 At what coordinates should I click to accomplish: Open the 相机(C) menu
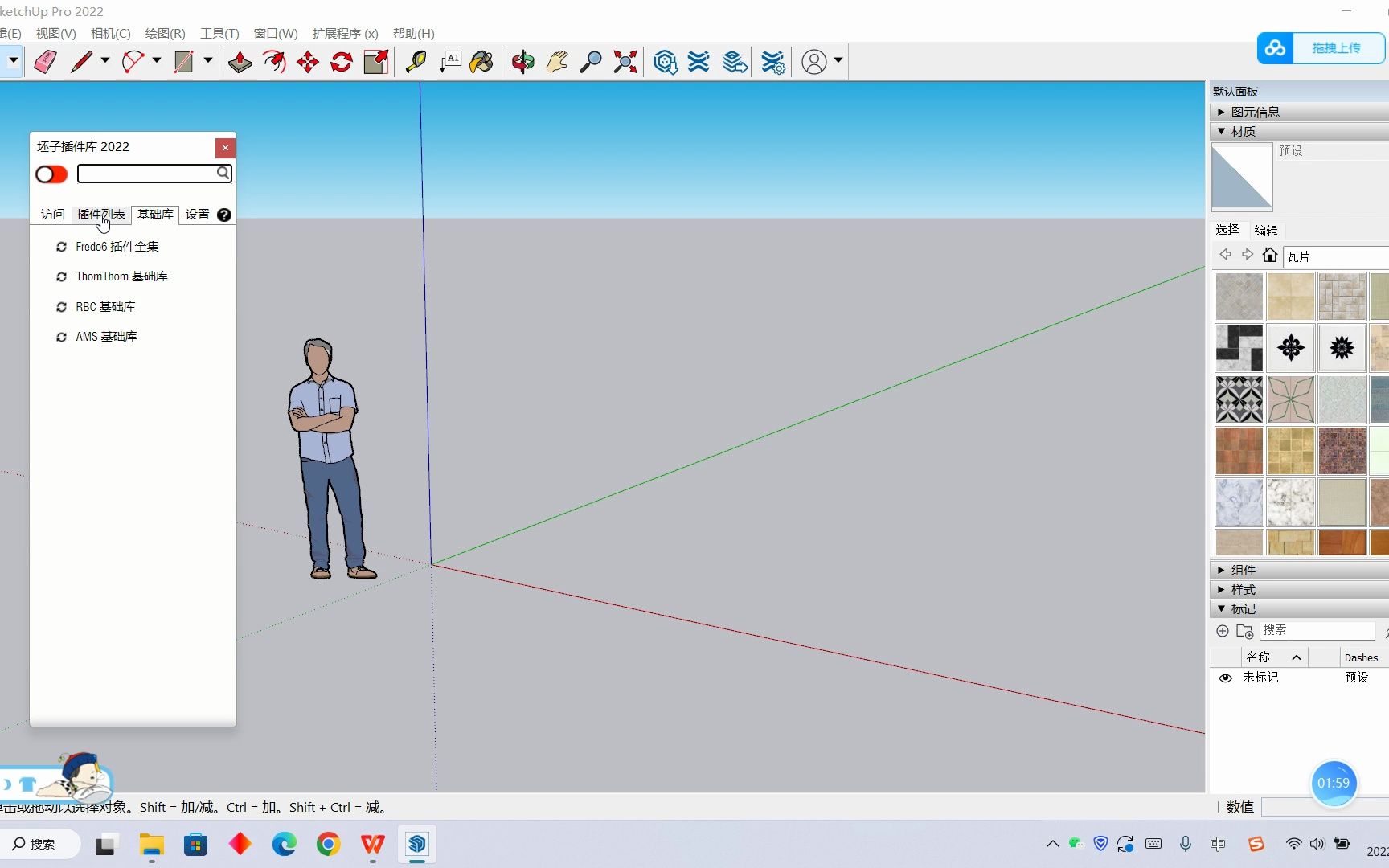110,33
